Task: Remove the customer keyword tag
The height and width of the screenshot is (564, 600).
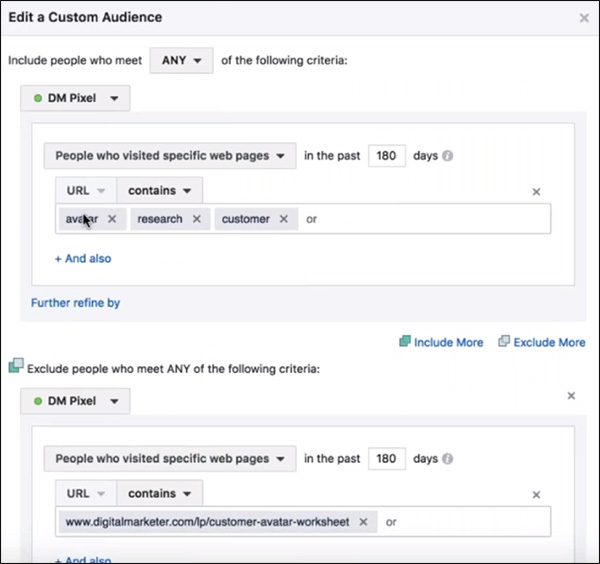Action: (284, 219)
